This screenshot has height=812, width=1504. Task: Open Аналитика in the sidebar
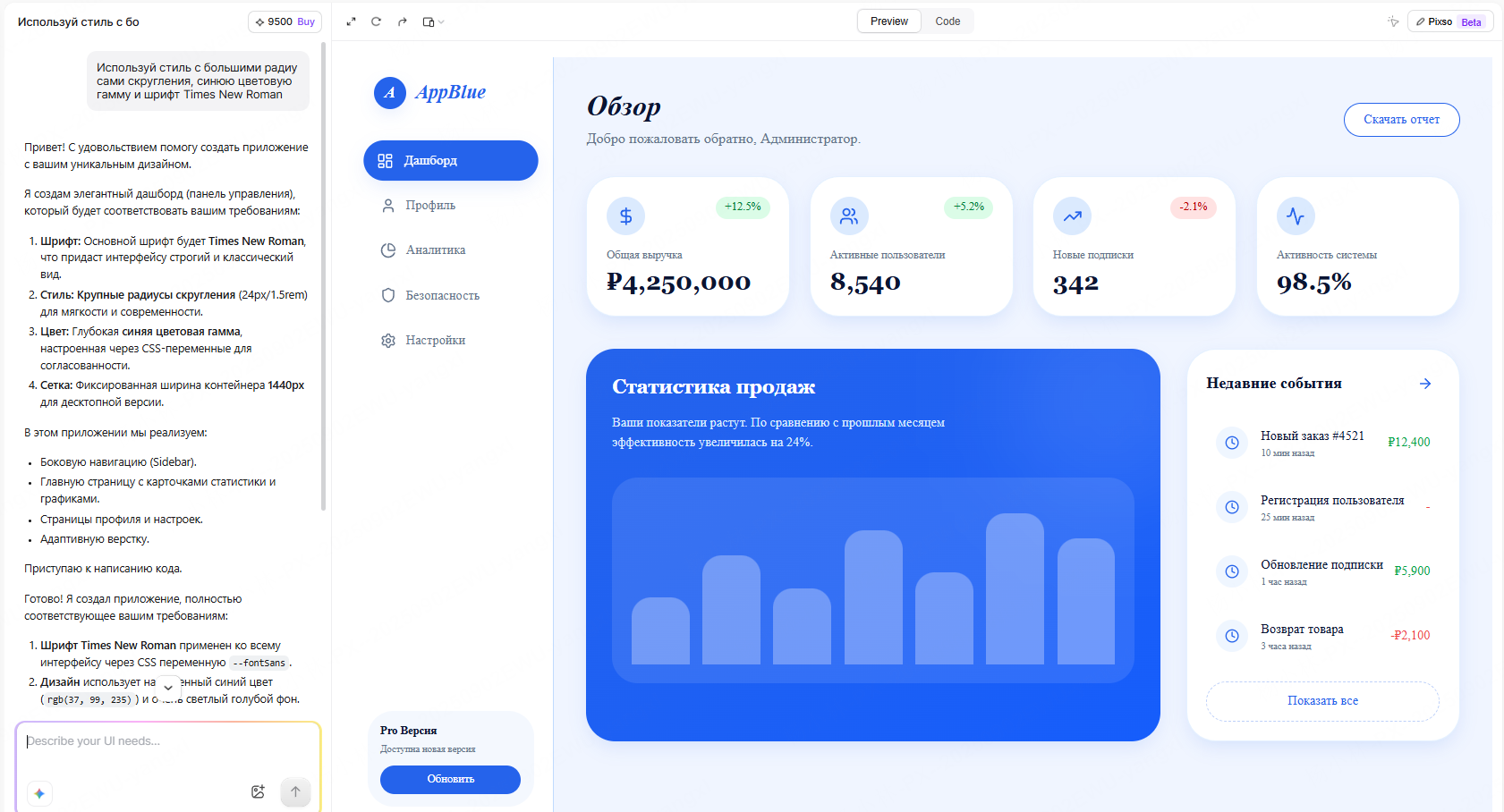[435, 250]
